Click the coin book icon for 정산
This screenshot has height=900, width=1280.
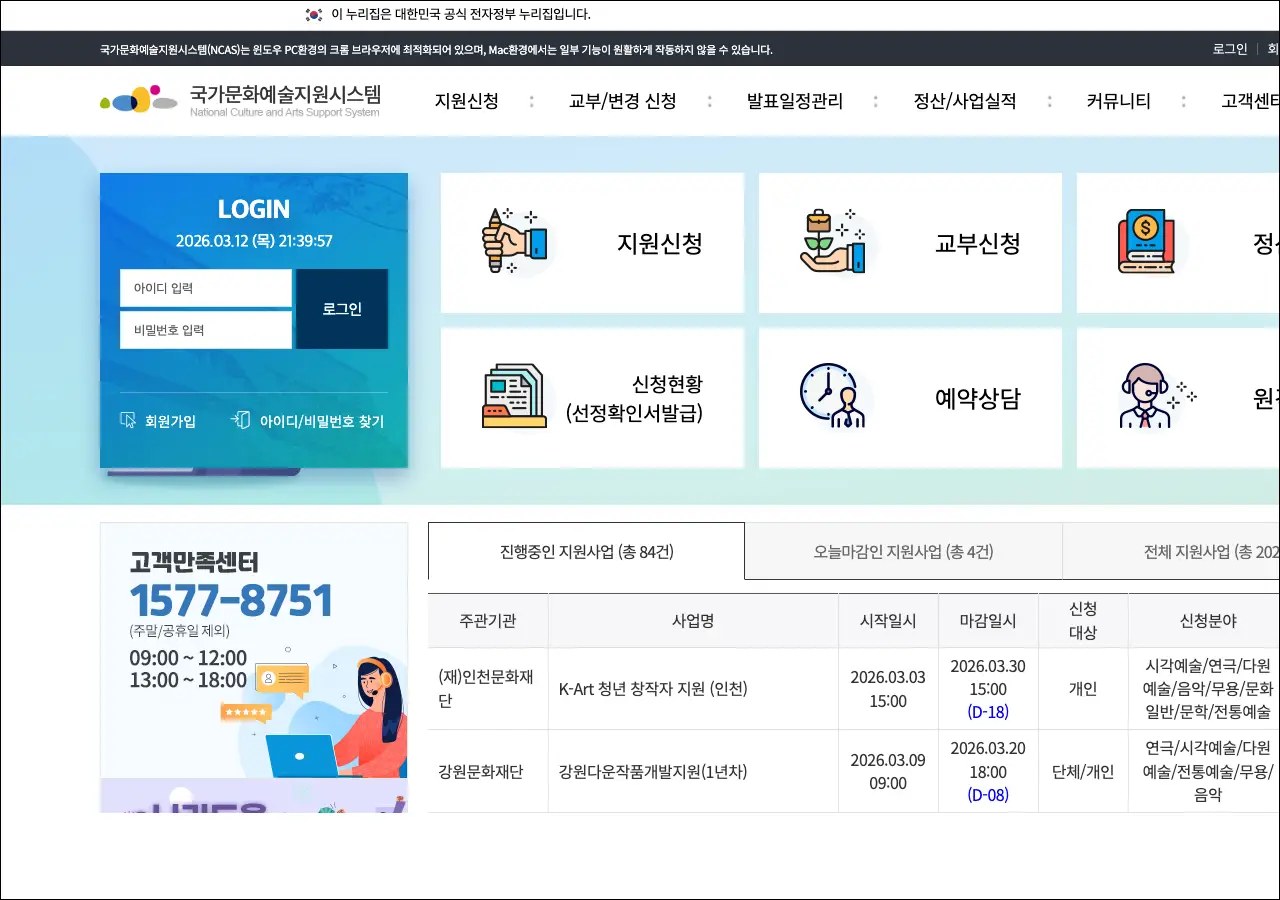click(1146, 242)
